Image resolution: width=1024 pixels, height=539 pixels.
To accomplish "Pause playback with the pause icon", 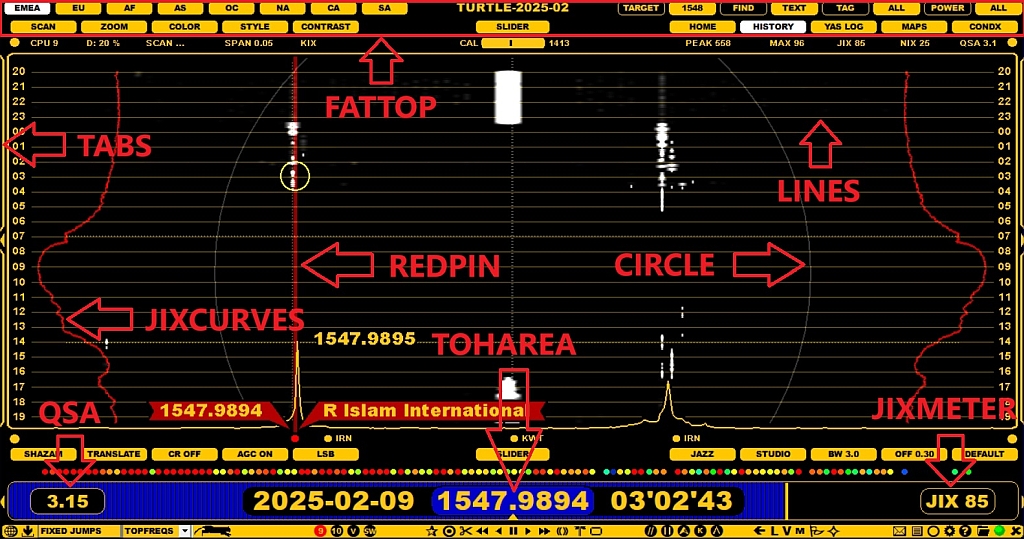I will [x=515, y=531].
